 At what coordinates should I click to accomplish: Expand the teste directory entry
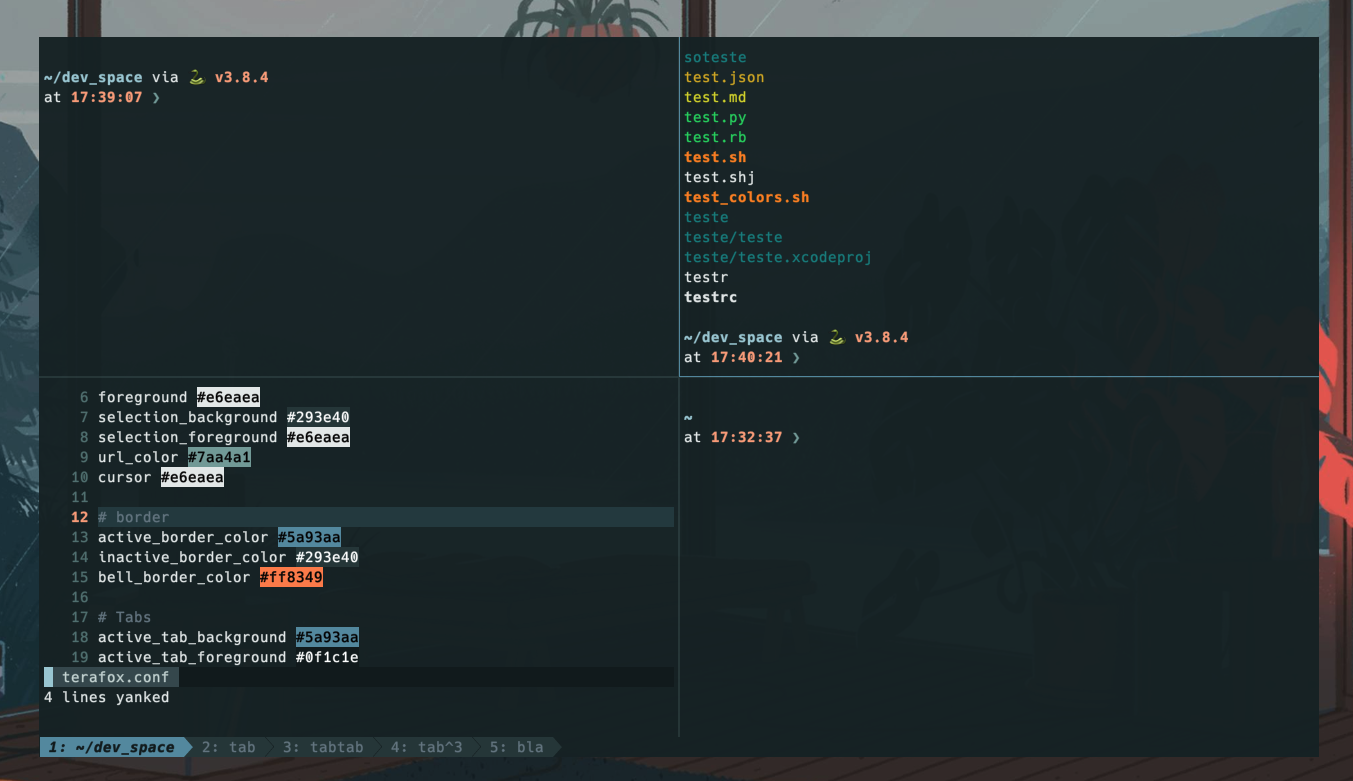click(706, 217)
